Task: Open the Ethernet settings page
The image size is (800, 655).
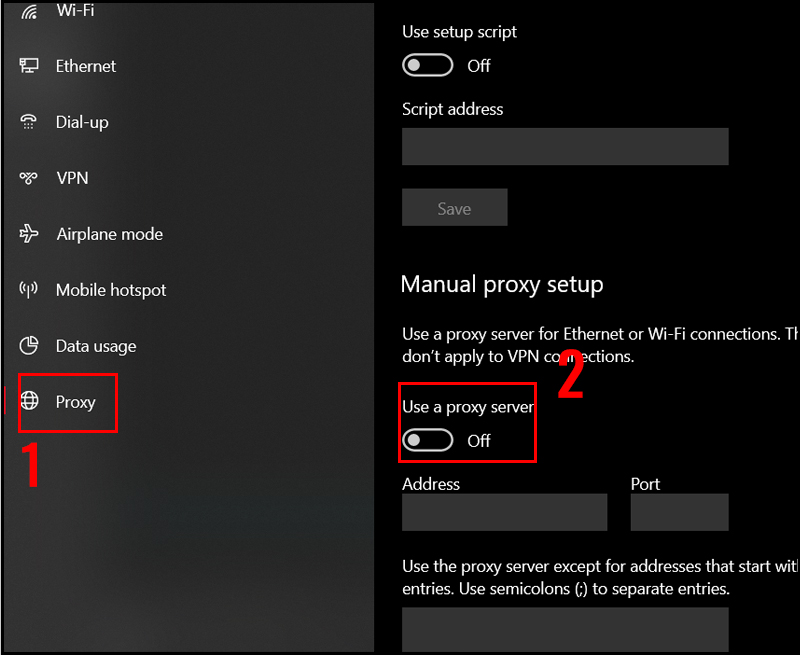Action: (x=86, y=66)
